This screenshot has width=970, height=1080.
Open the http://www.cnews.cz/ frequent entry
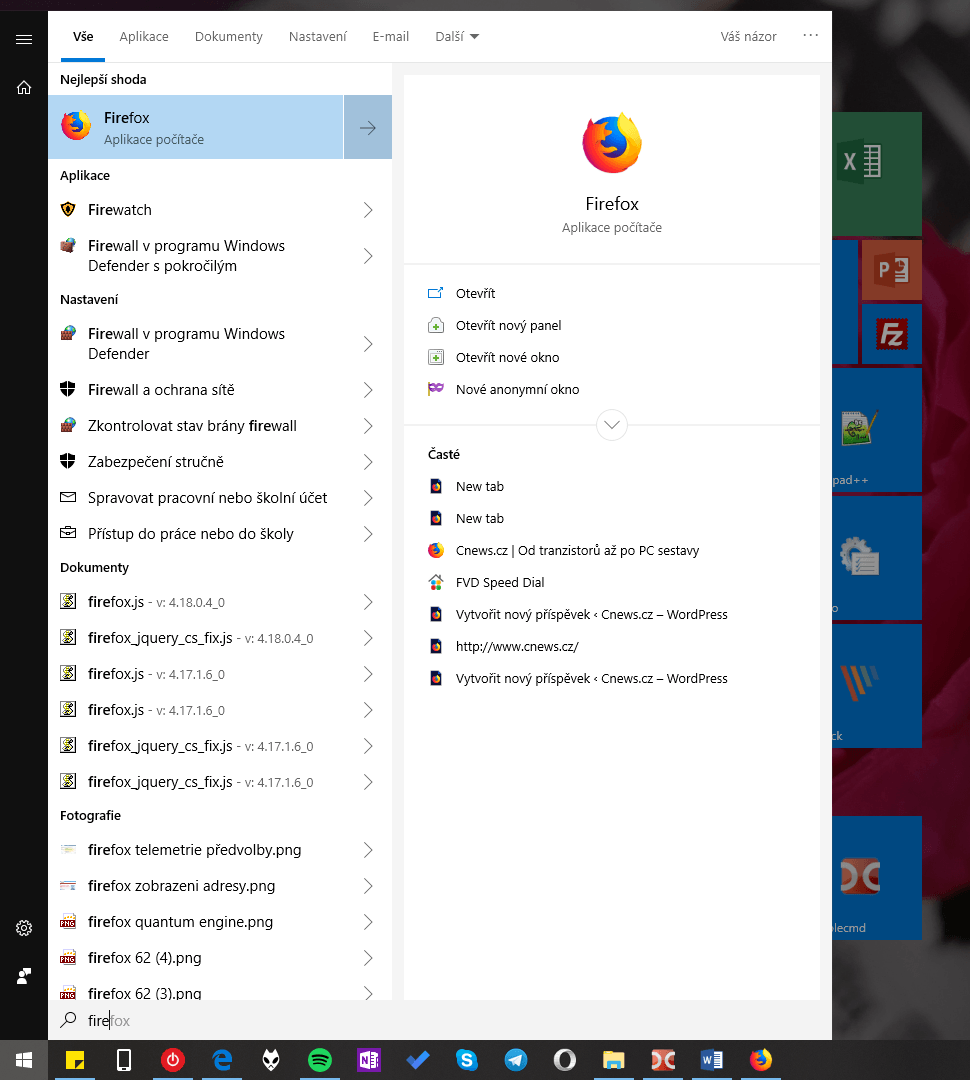point(612,647)
